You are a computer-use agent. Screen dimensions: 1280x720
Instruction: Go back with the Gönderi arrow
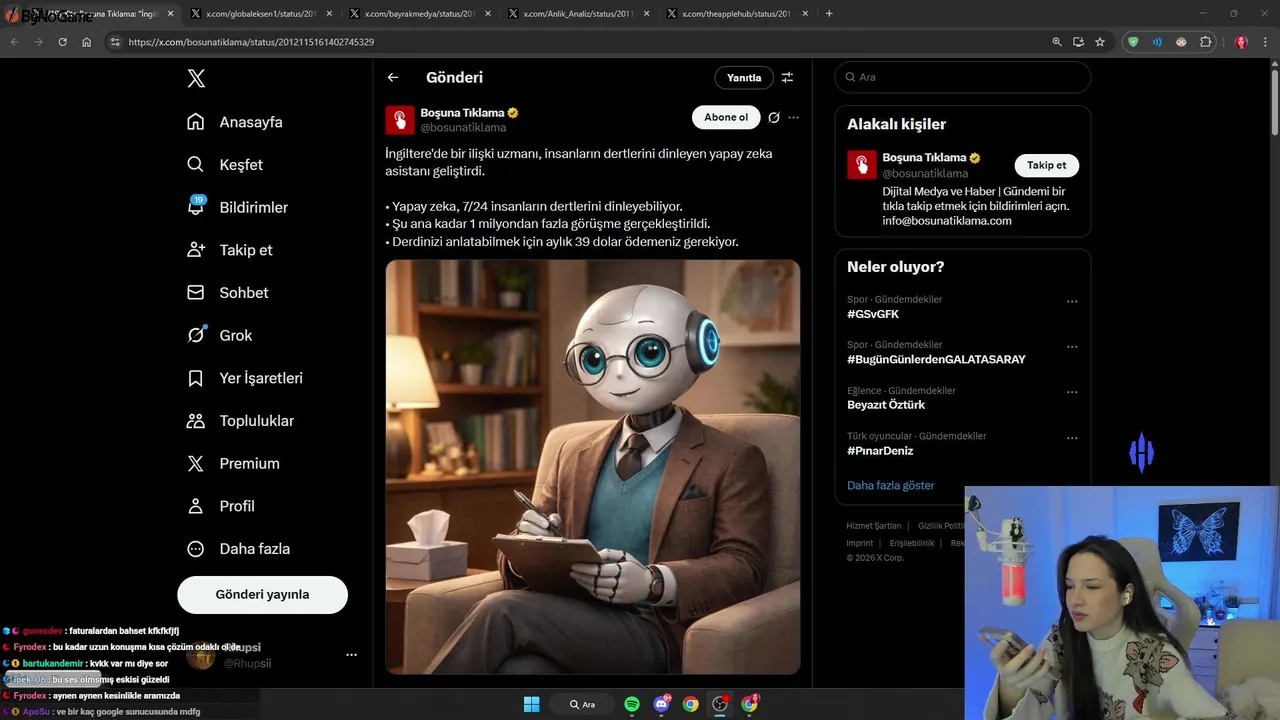[393, 77]
